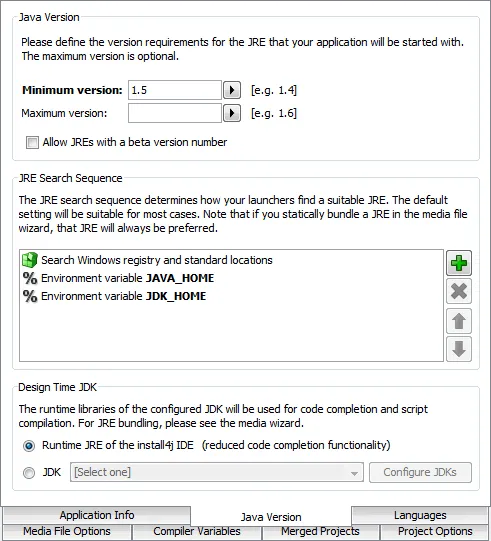Switch to the Languages tab
This screenshot has height=541, width=491.
[x=420, y=515]
